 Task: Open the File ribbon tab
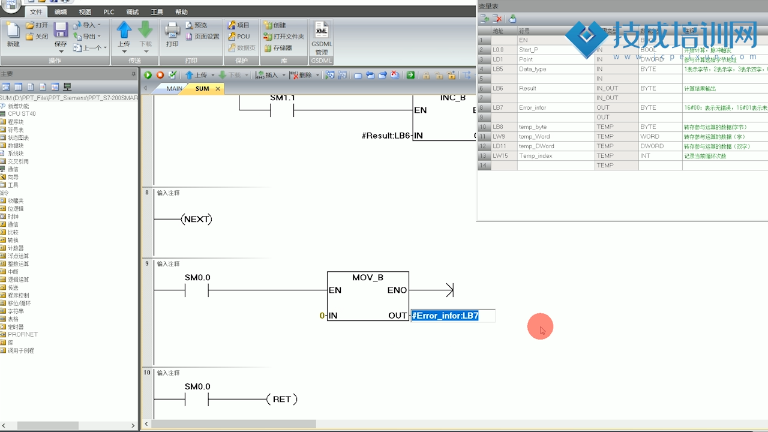pyautogui.click(x=36, y=12)
